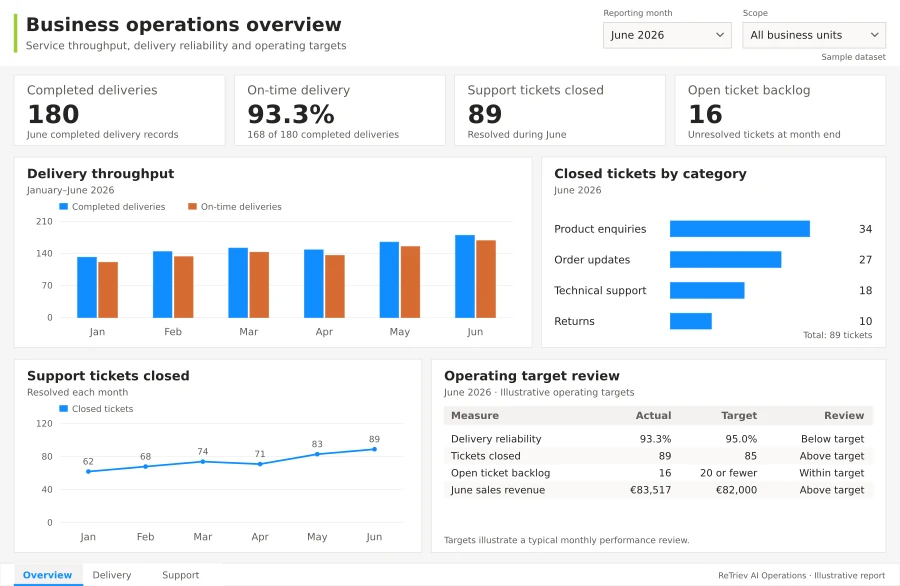The image size is (900, 586).
Task: Select the On-time delivery 93.3% card
Action: click(x=340, y=110)
